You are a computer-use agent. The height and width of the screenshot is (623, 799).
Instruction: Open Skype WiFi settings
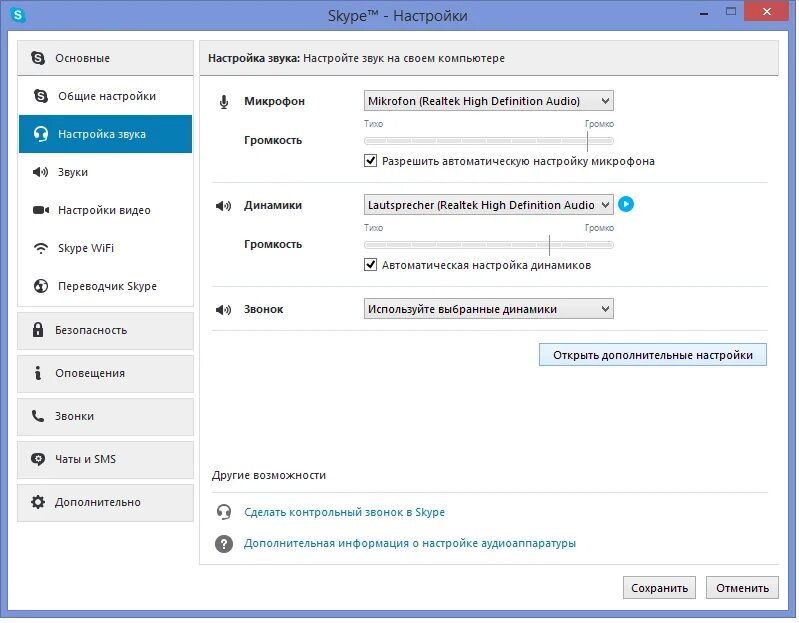click(x=105, y=248)
